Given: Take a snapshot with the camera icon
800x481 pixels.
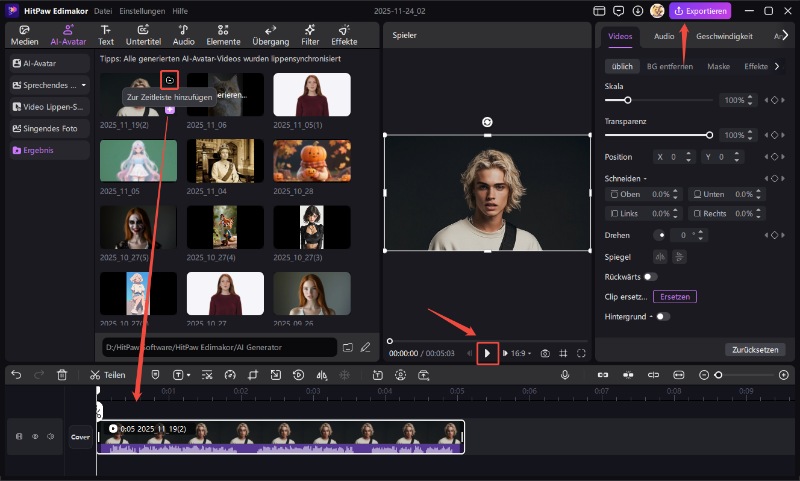Looking at the screenshot, I should coord(545,353).
